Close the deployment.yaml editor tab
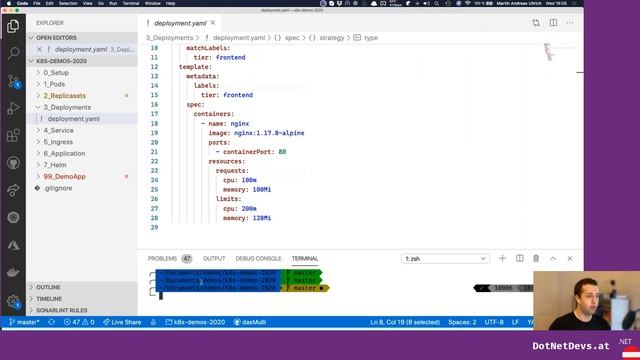 (213, 23)
